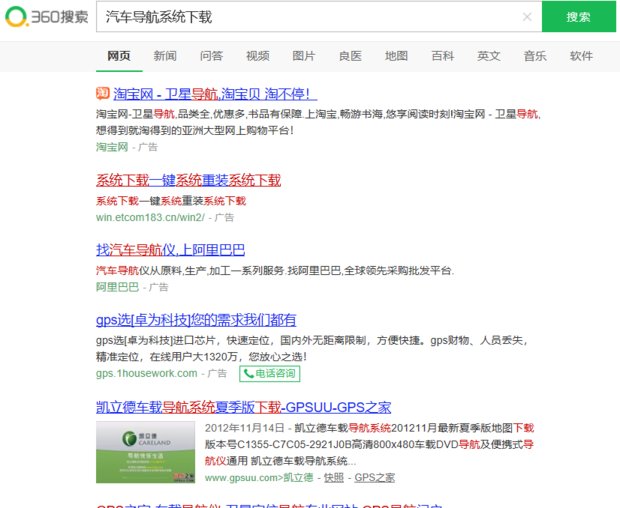The width and height of the screenshot is (620, 508).
Task: Open the 问答 tab
Action: tap(212, 56)
